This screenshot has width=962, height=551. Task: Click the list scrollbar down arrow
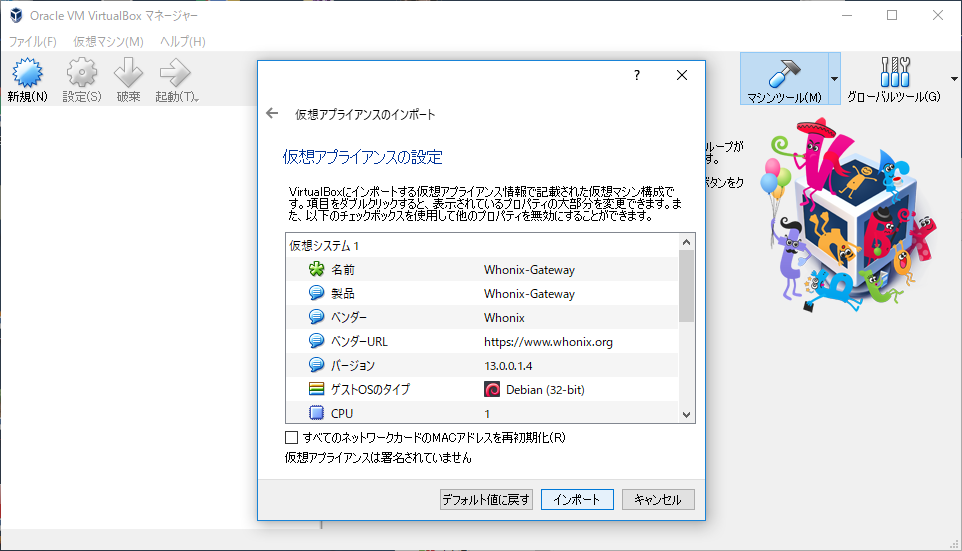click(x=687, y=415)
